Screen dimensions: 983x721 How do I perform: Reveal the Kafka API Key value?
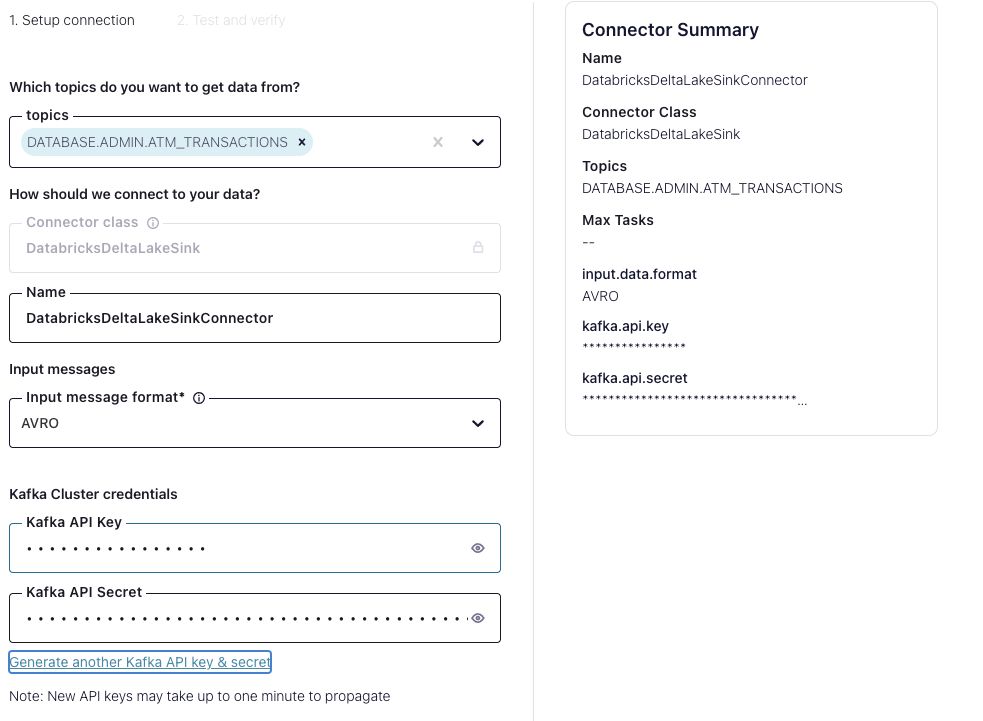[x=478, y=548]
